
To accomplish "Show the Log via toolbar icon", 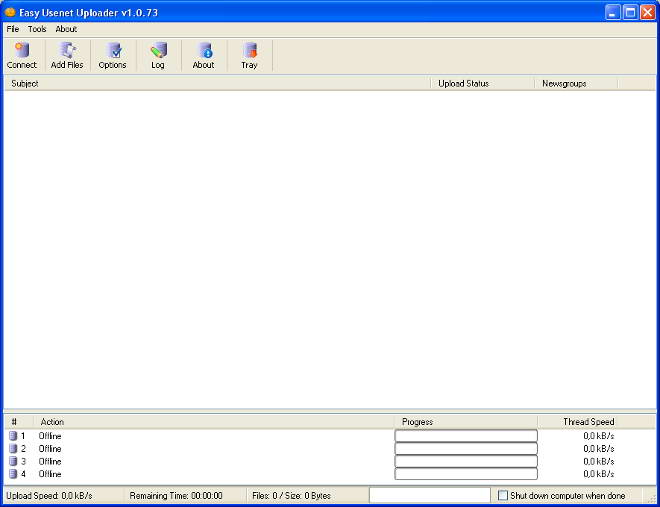I will coord(158,55).
